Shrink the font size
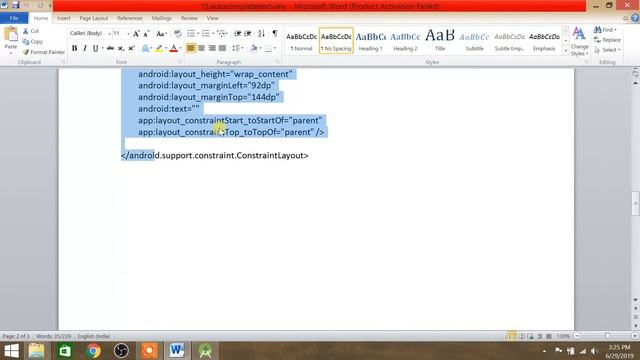Viewport: 640px width, 360px height. pos(146,33)
